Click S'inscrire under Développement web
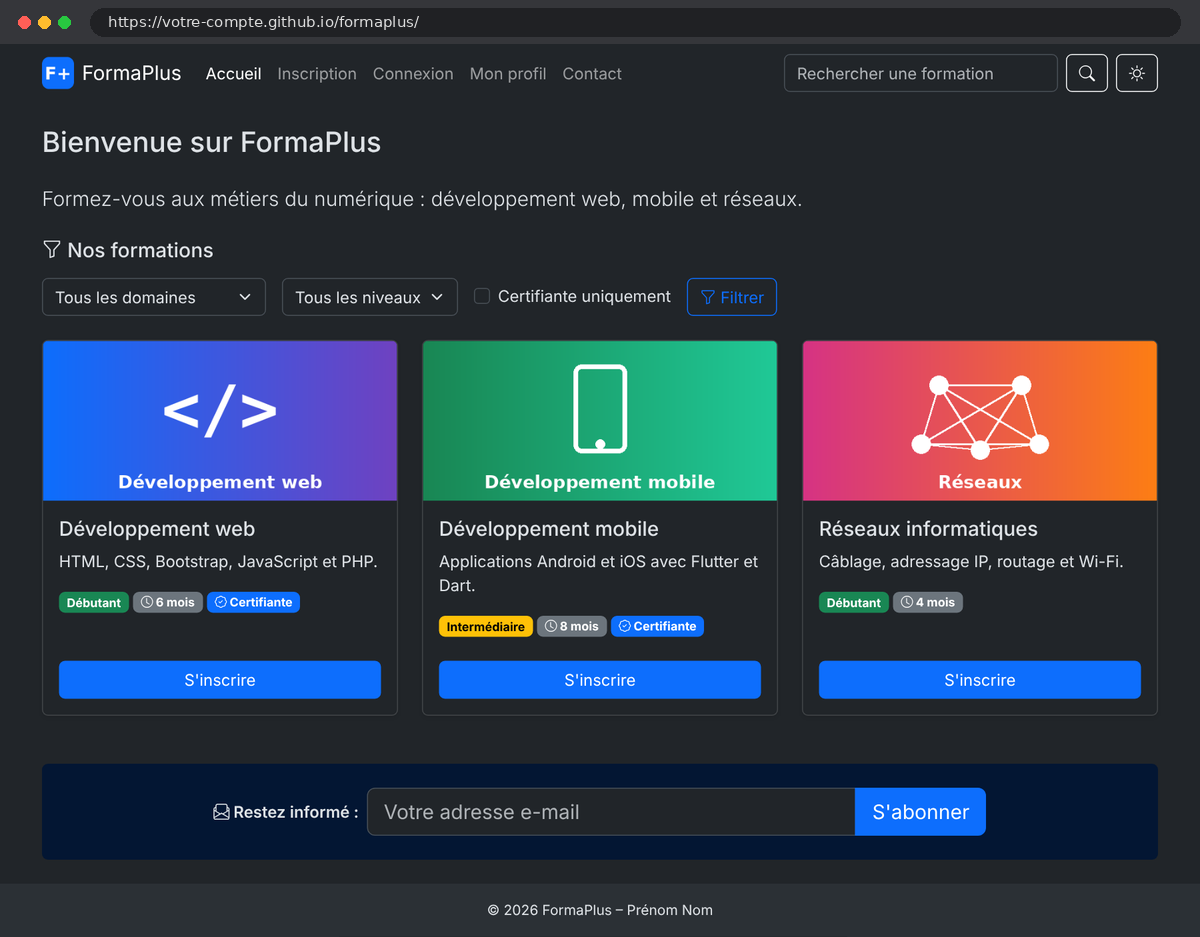Screen dimensions: 1200x937 (x=220, y=680)
